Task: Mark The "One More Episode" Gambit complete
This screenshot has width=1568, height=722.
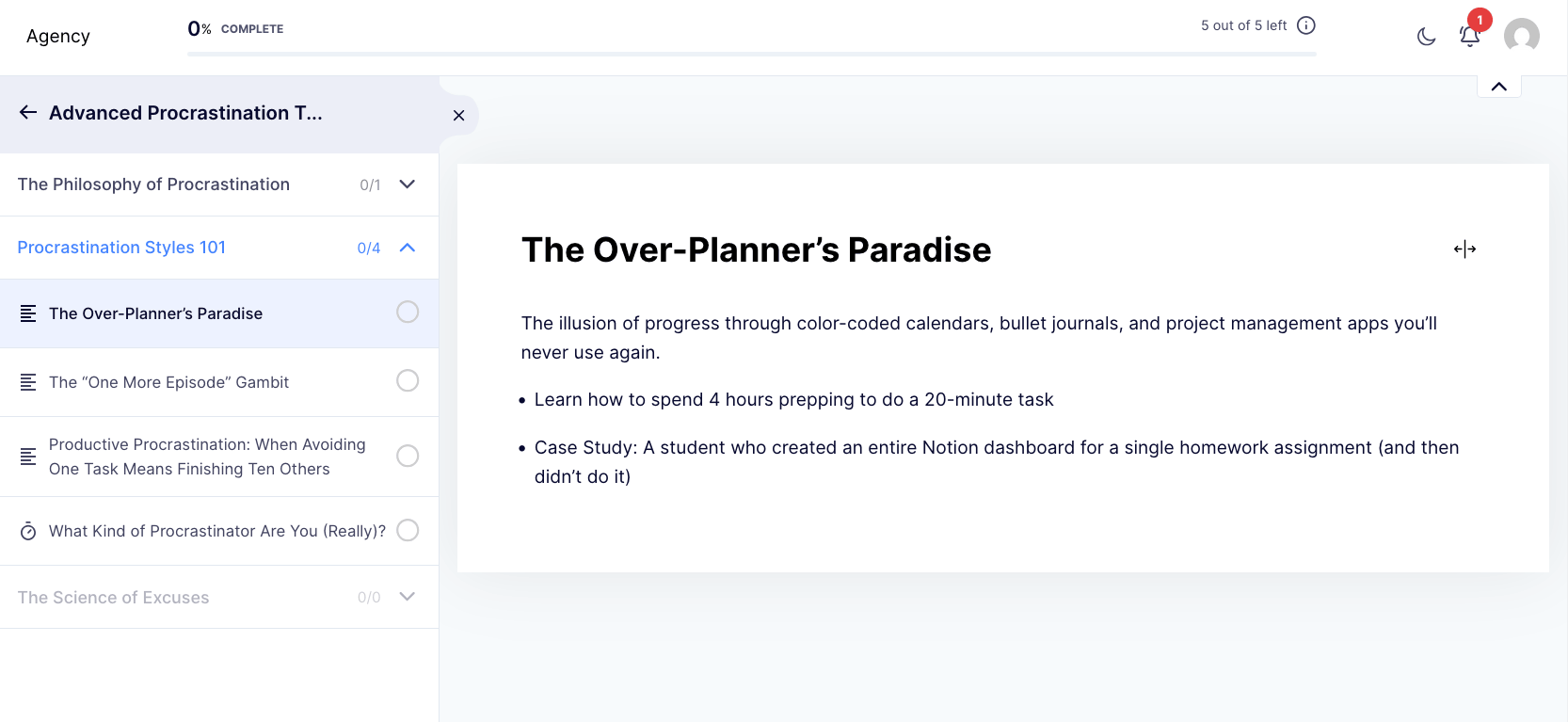Action: (408, 380)
